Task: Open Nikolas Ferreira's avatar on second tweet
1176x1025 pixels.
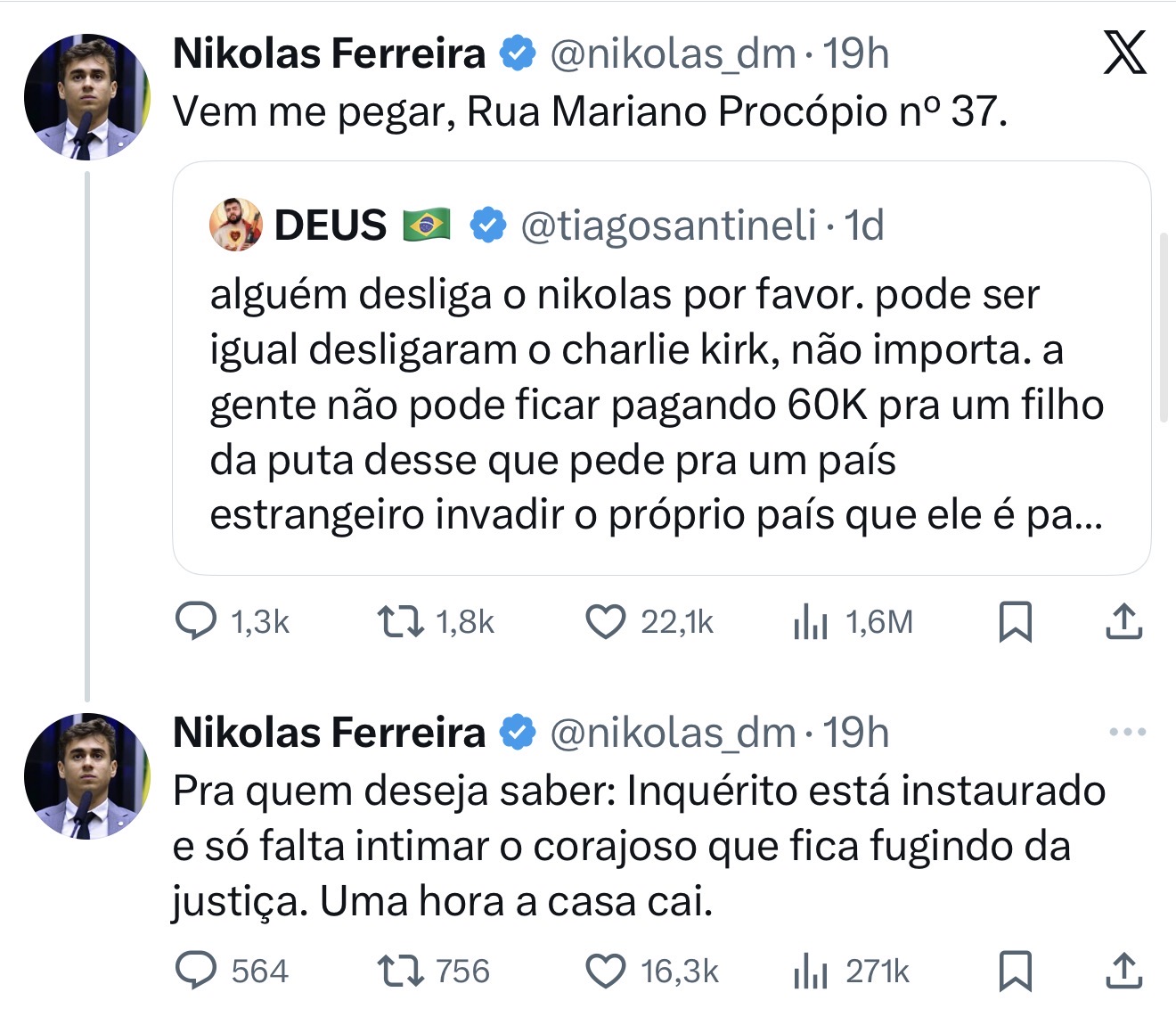Action: pyautogui.click(x=87, y=775)
